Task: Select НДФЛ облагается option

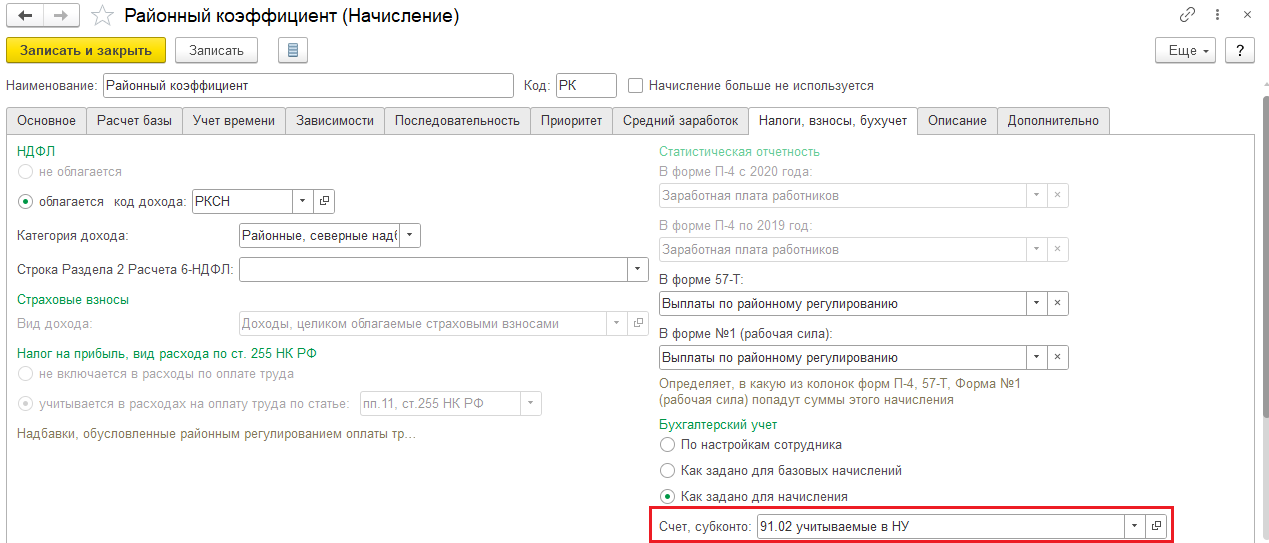Action: coord(26,201)
